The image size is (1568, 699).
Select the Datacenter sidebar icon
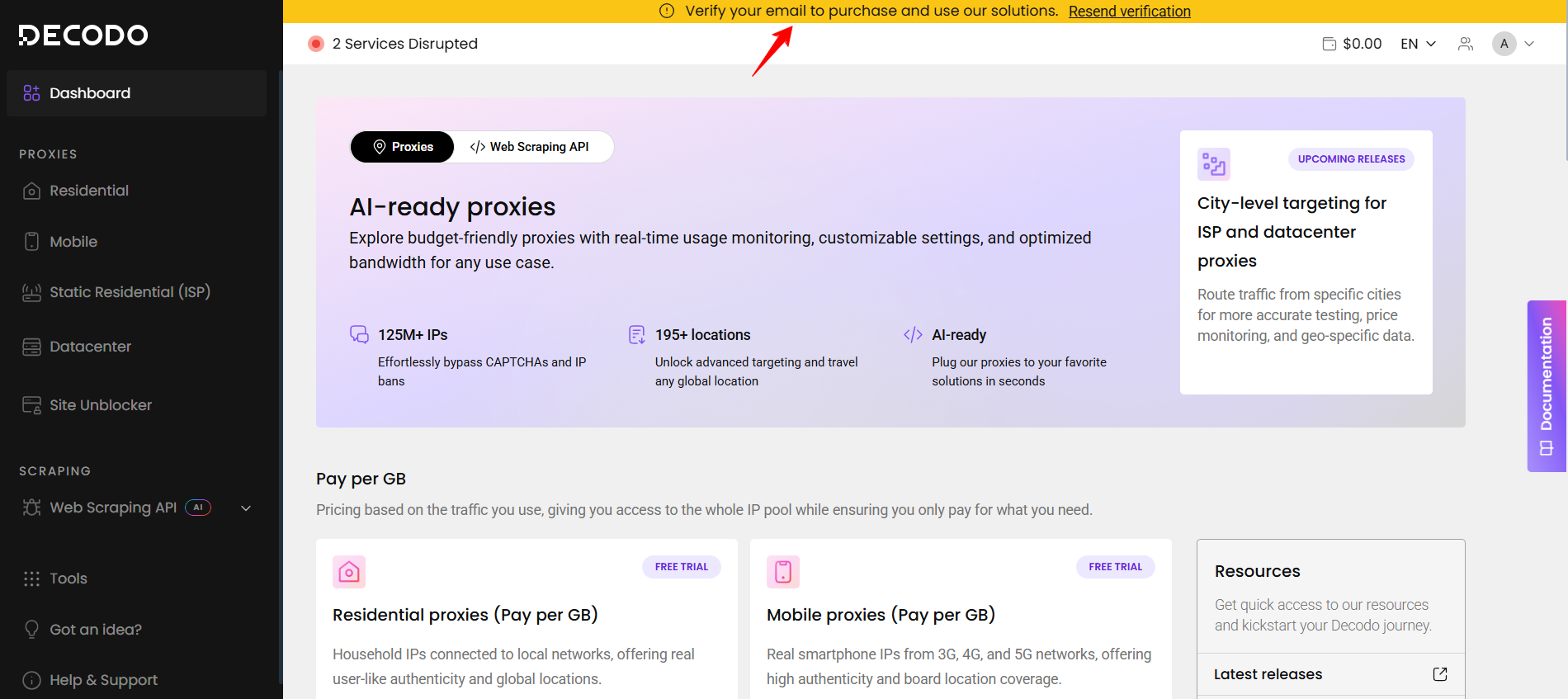(x=31, y=347)
